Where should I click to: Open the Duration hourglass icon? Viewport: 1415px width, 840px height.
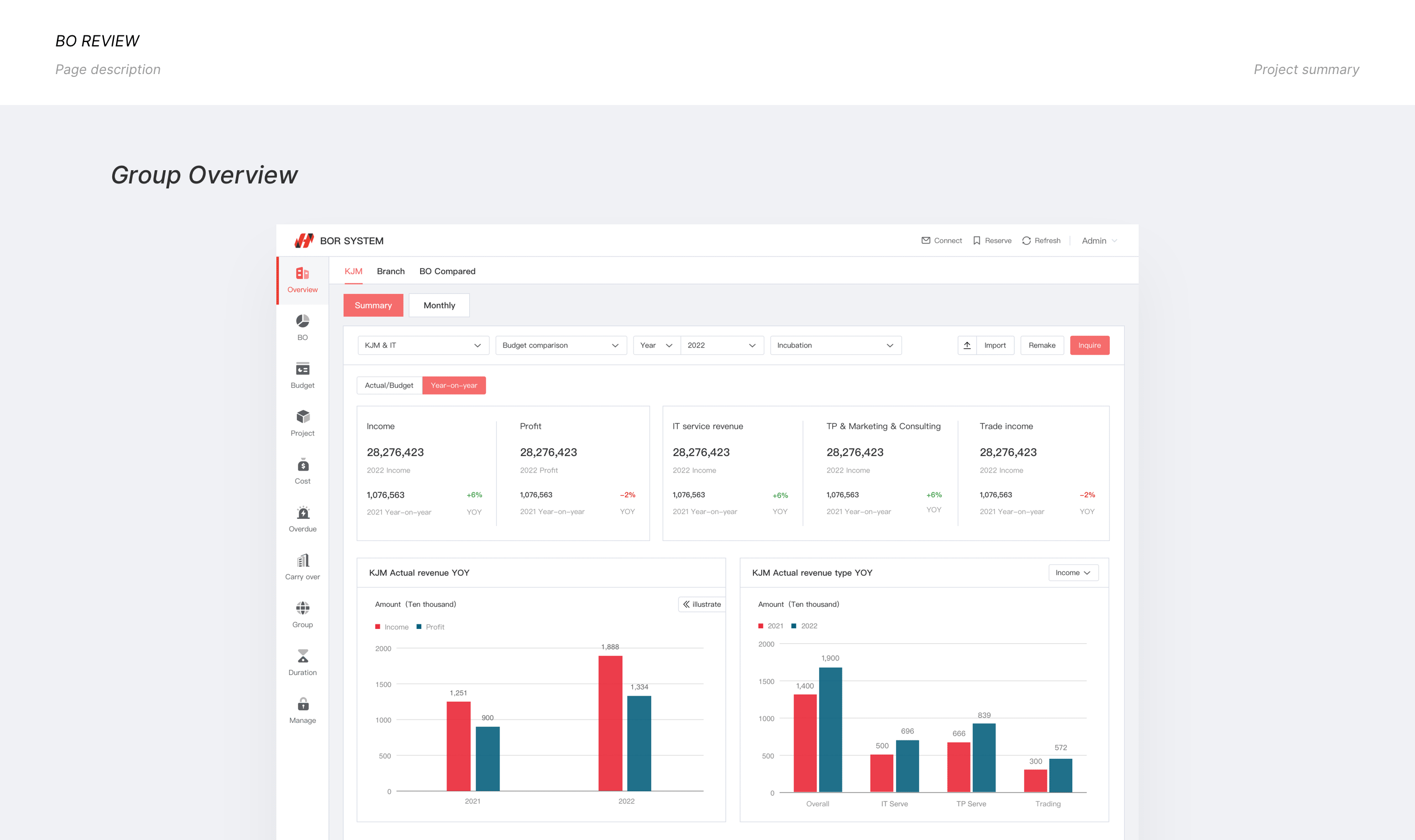point(303,656)
